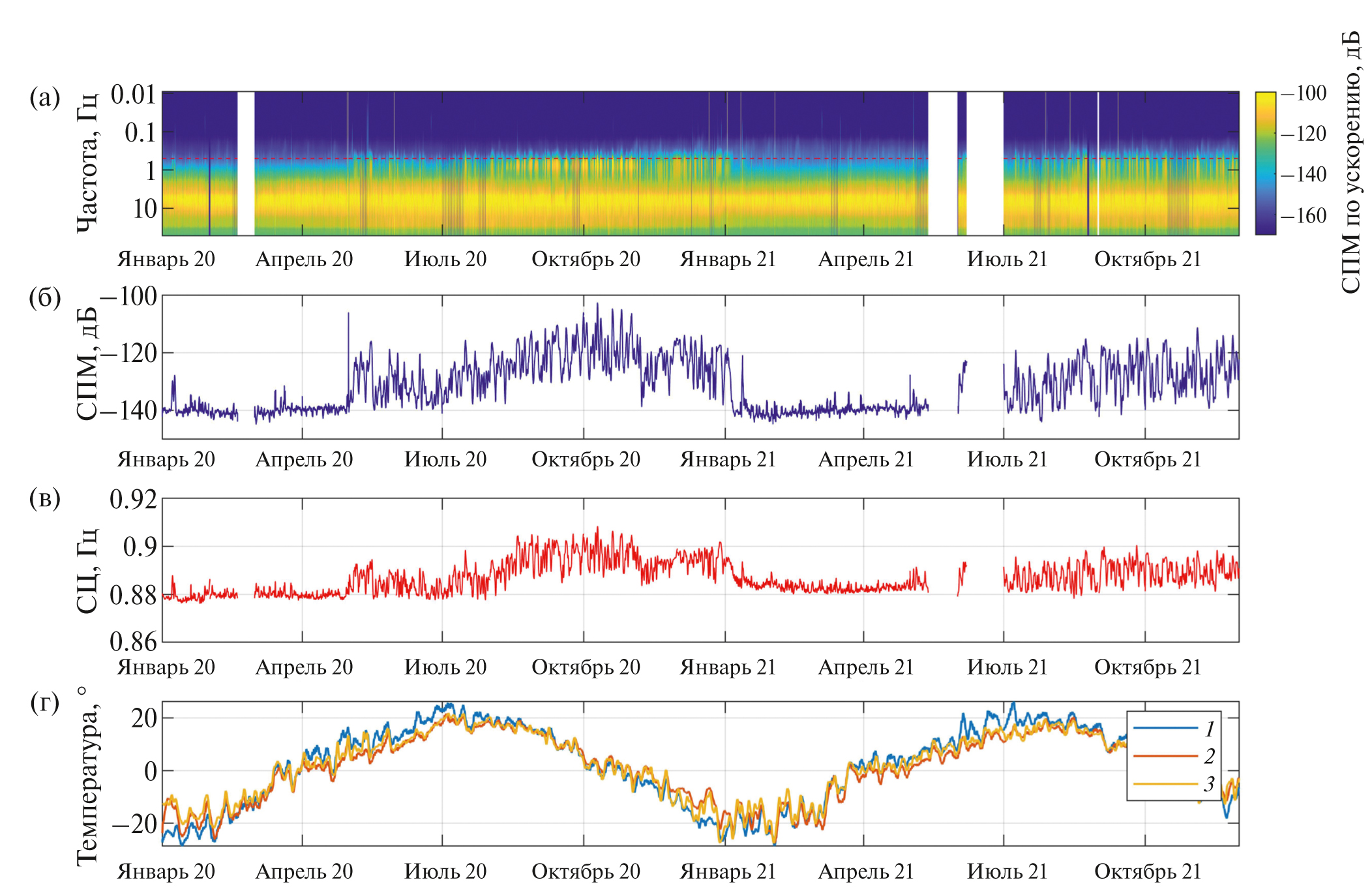The width and height of the screenshot is (1372, 895).
Task: Click 'Январь 21' label under the СПМ plot
Action: pos(728,460)
